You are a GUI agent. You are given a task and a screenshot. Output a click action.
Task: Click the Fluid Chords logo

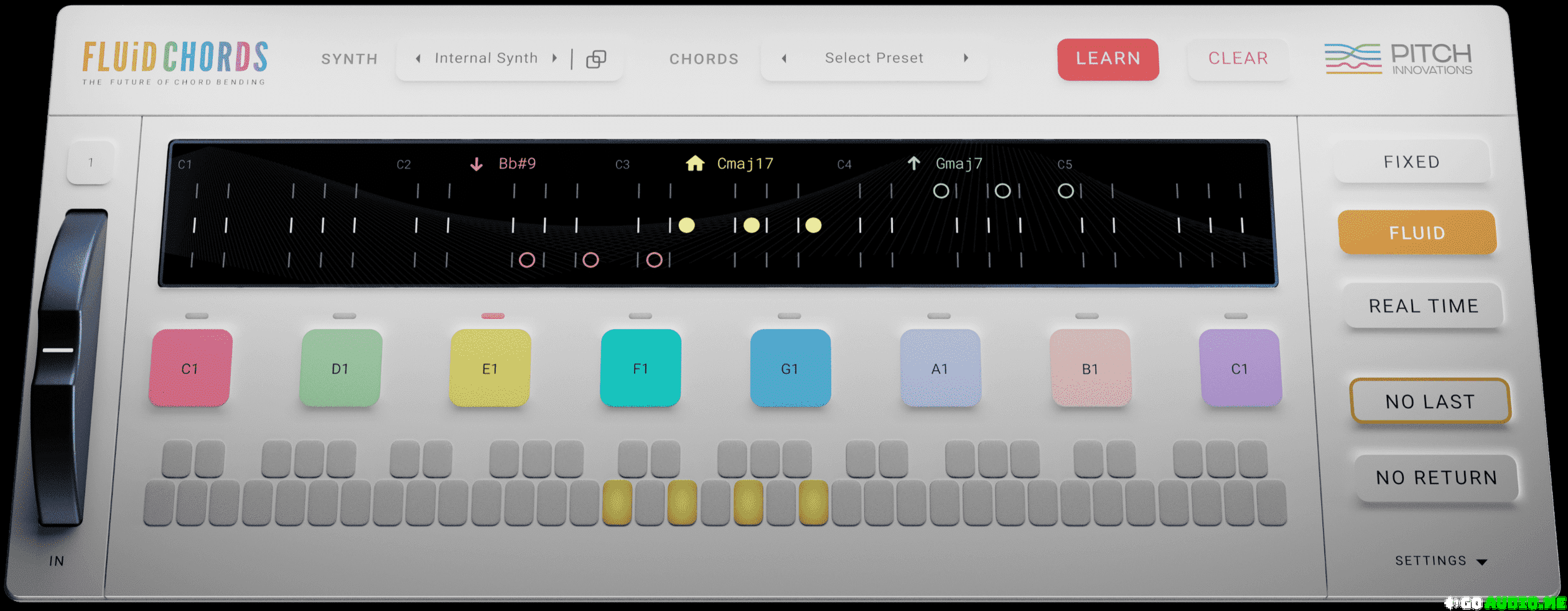click(x=175, y=63)
